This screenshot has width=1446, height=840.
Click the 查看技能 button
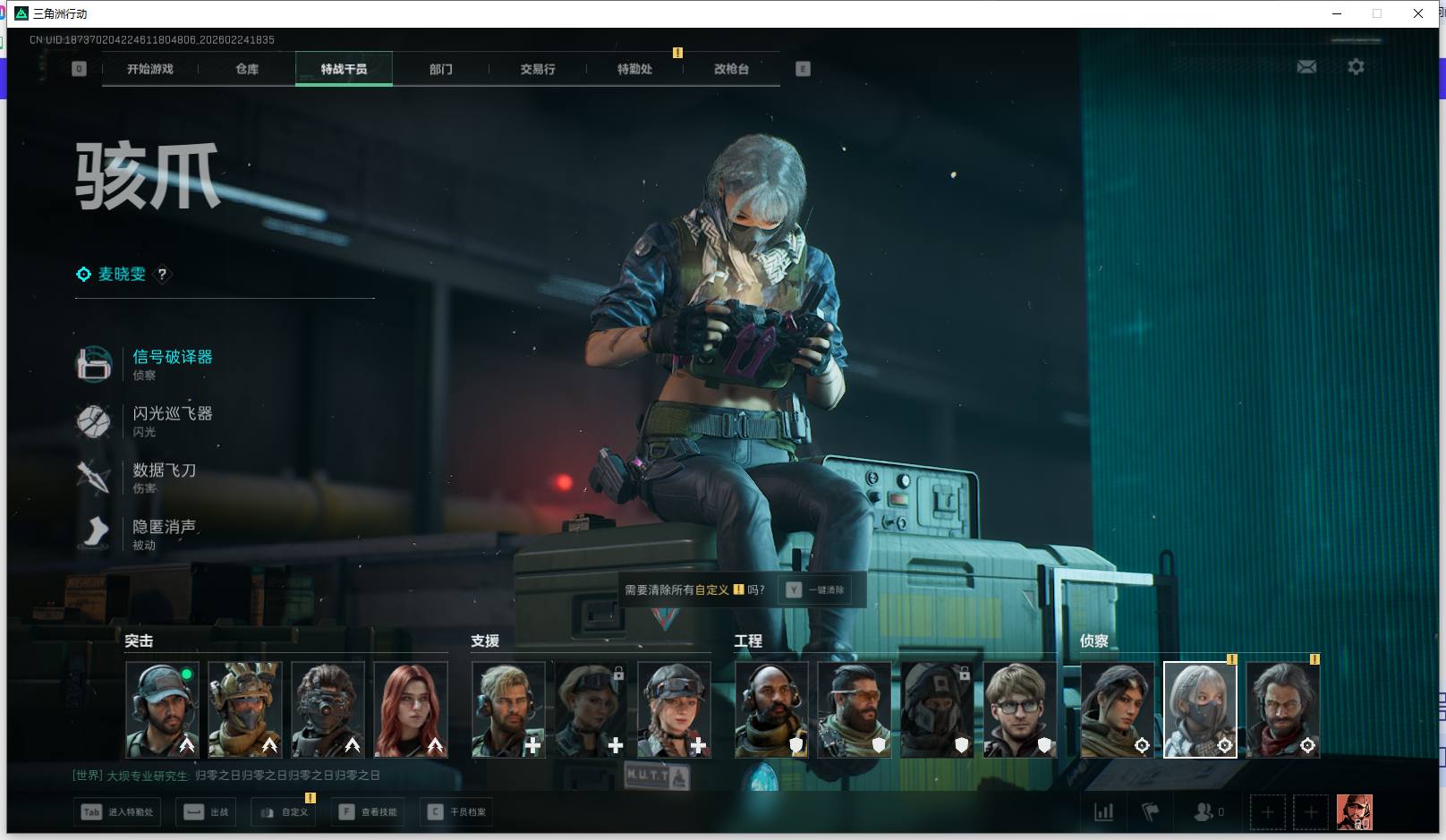pos(368,812)
